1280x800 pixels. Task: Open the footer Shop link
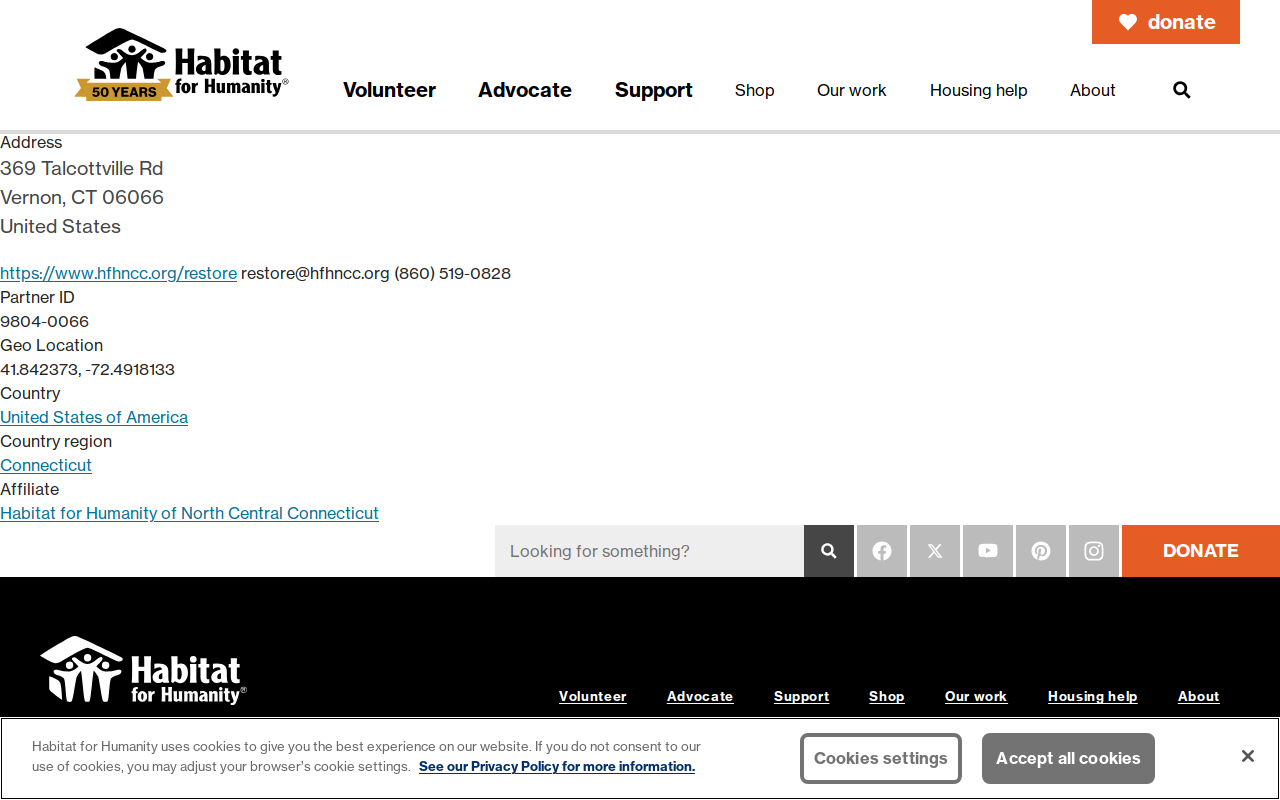[887, 696]
